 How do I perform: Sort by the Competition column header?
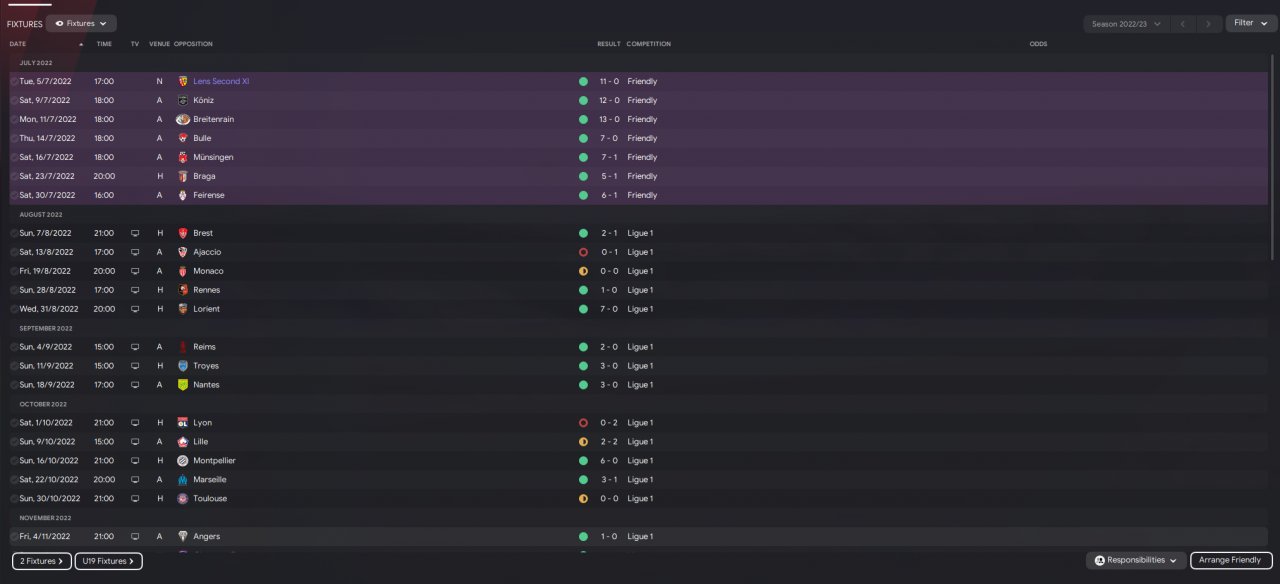[x=648, y=44]
